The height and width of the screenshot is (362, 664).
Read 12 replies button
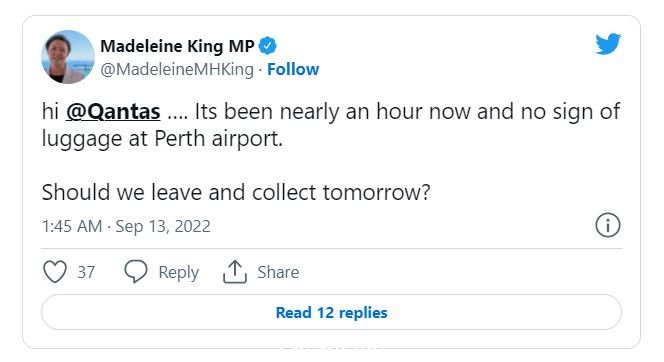click(331, 312)
